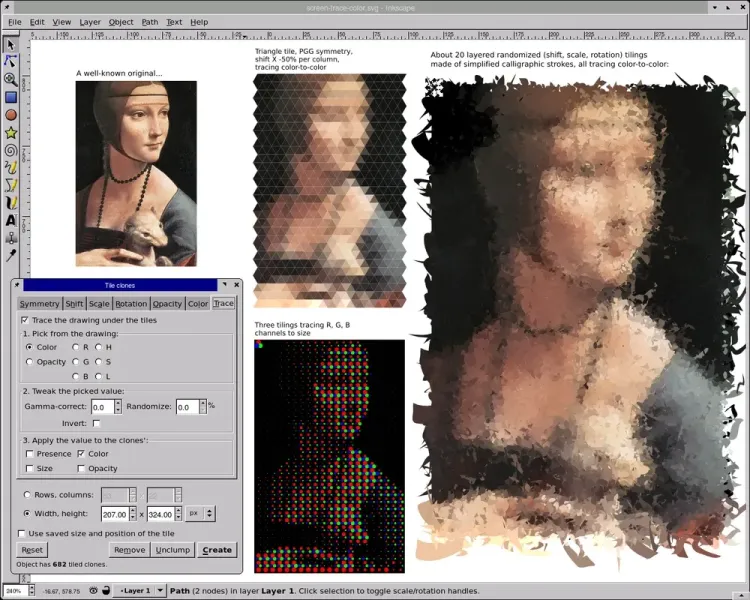
Task: Select the H hue radio button
Action: tap(99, 347)
